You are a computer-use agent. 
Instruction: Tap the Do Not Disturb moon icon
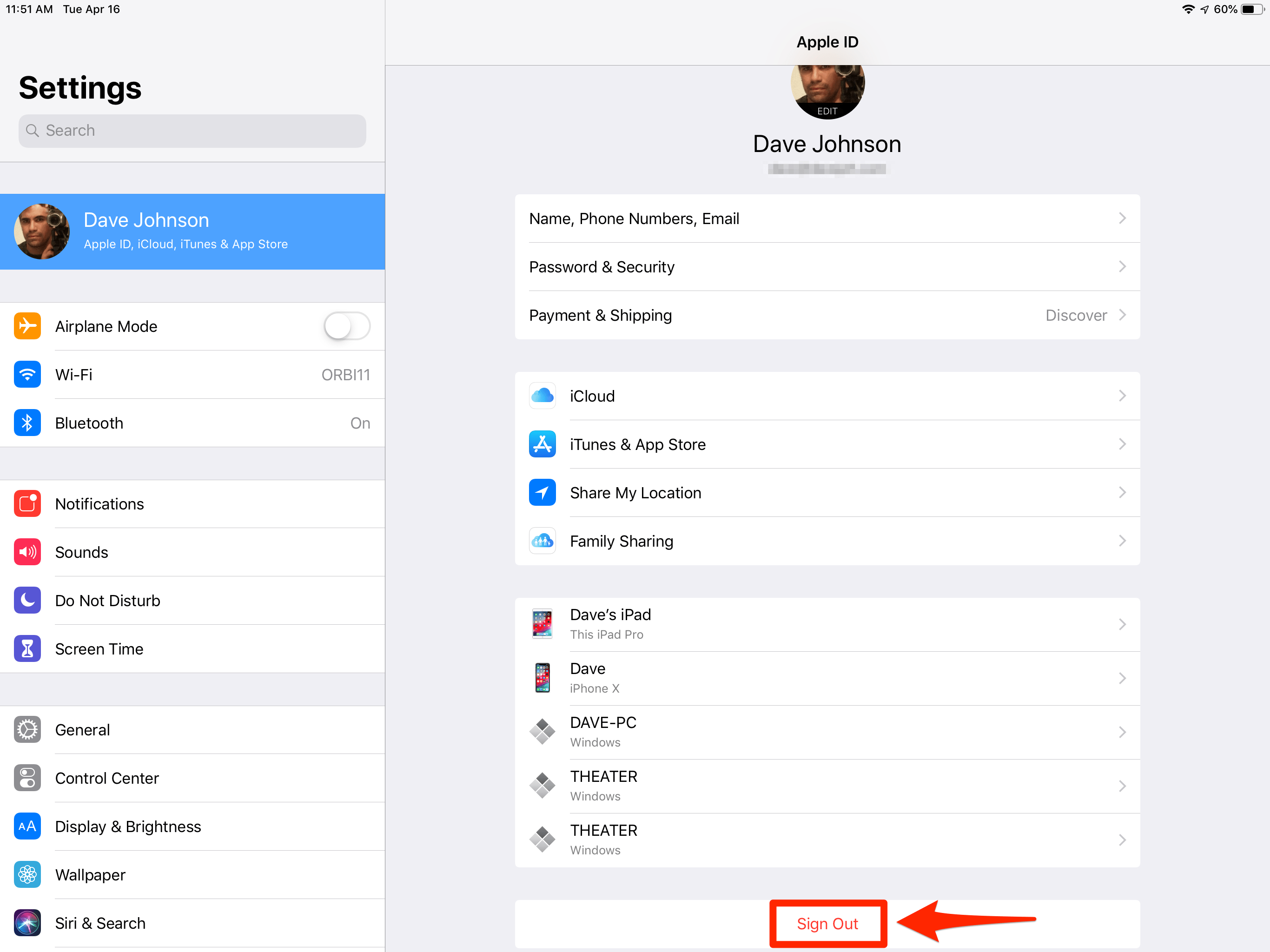coord(27,601)
